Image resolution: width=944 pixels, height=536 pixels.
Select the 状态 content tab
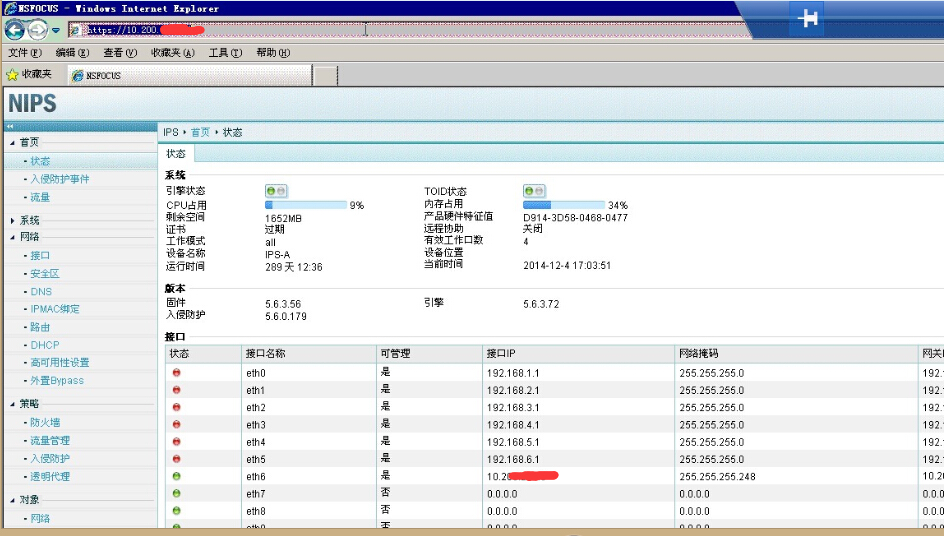(x=176, y=154)
